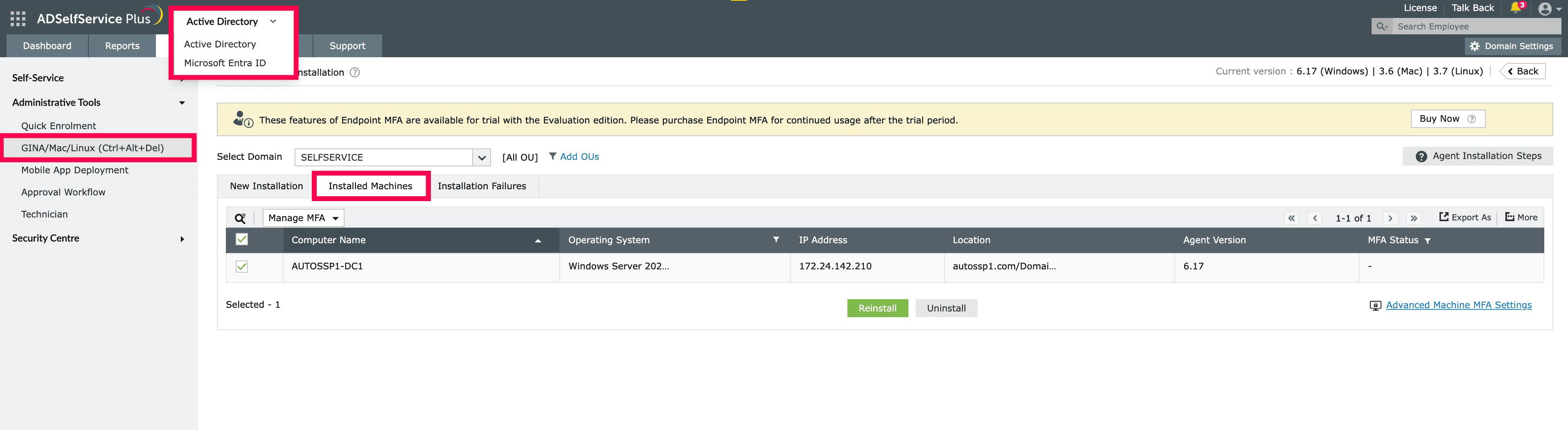Viewport: 1568px width, 430px height.
Task: Click the License link
Action: click(1419, 8)
